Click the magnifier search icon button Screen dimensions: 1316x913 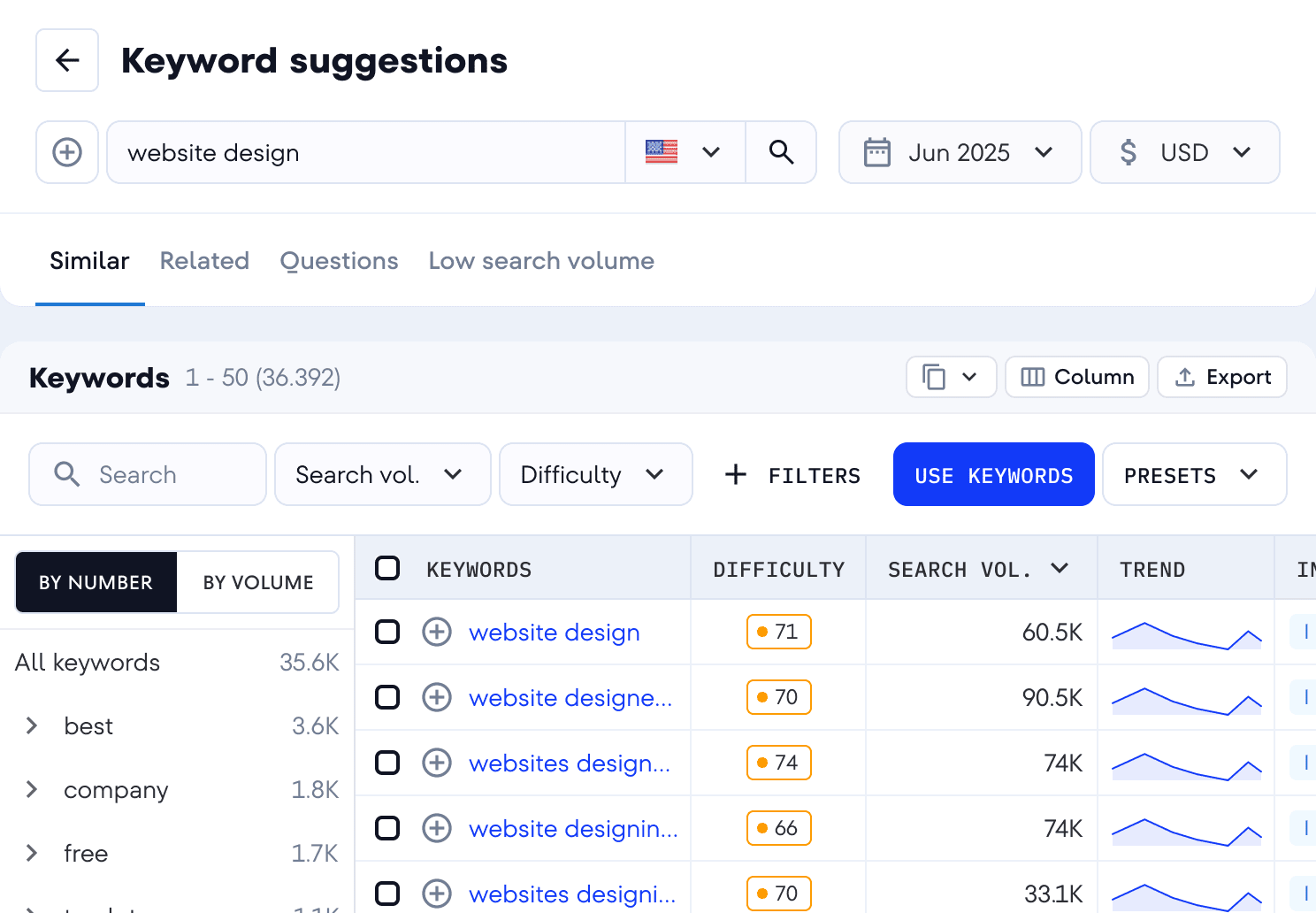tap(780, 152)
